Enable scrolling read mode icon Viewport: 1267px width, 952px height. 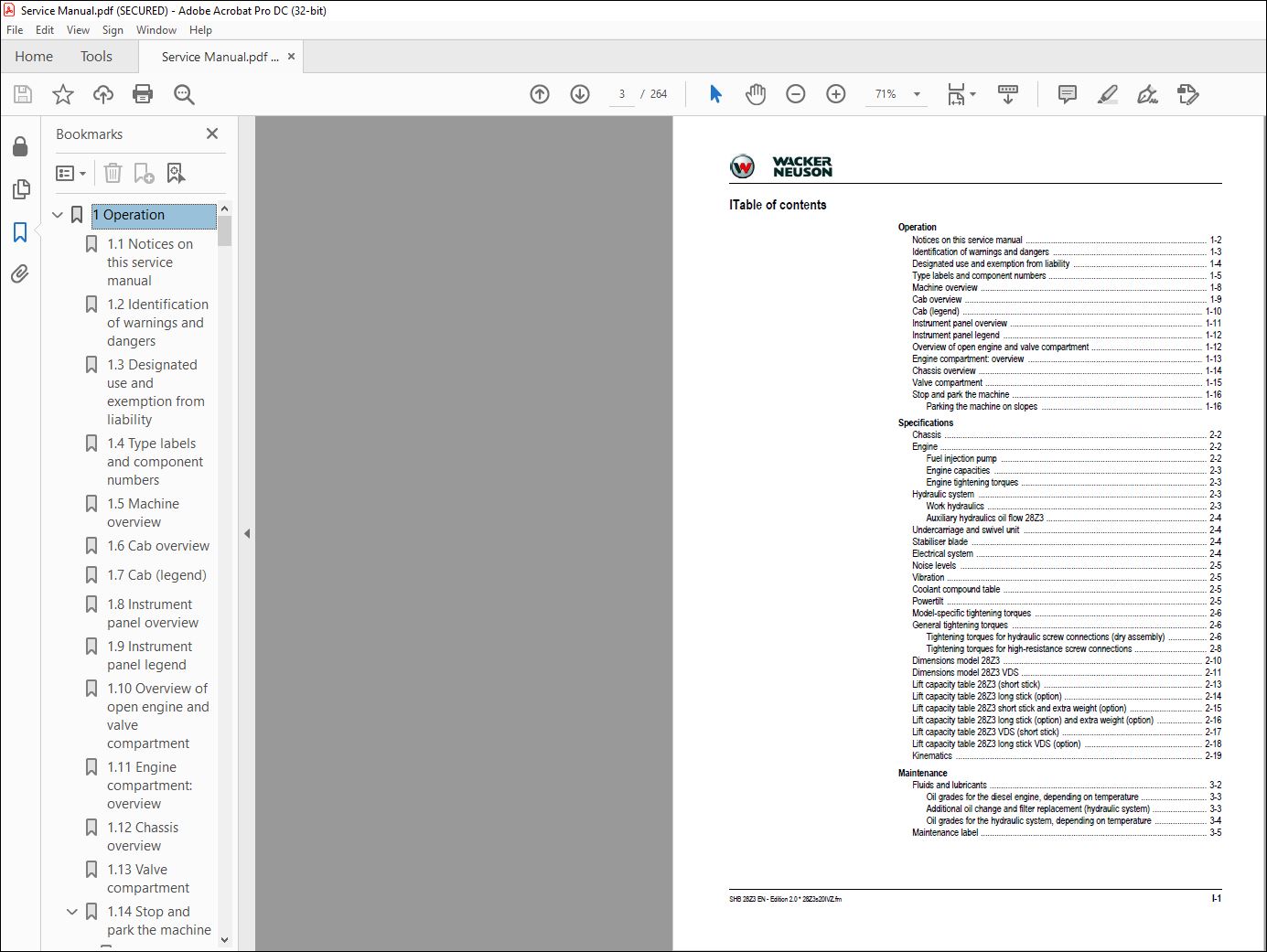coord(1008,94)
